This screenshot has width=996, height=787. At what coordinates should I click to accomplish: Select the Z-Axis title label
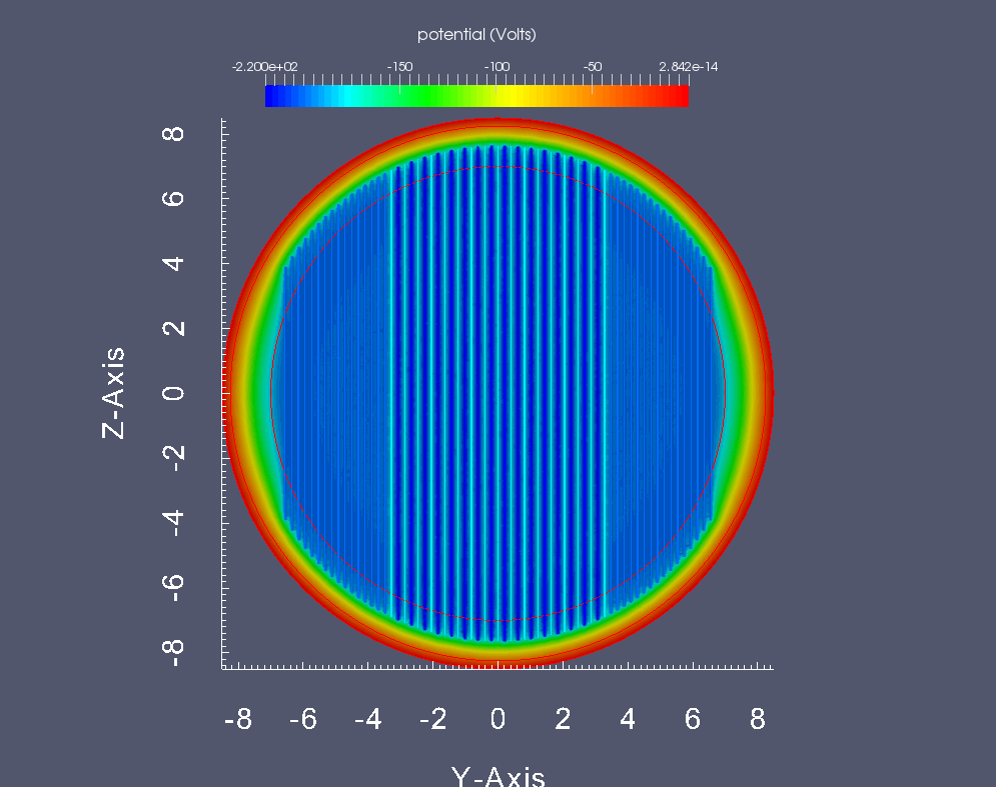114,393
